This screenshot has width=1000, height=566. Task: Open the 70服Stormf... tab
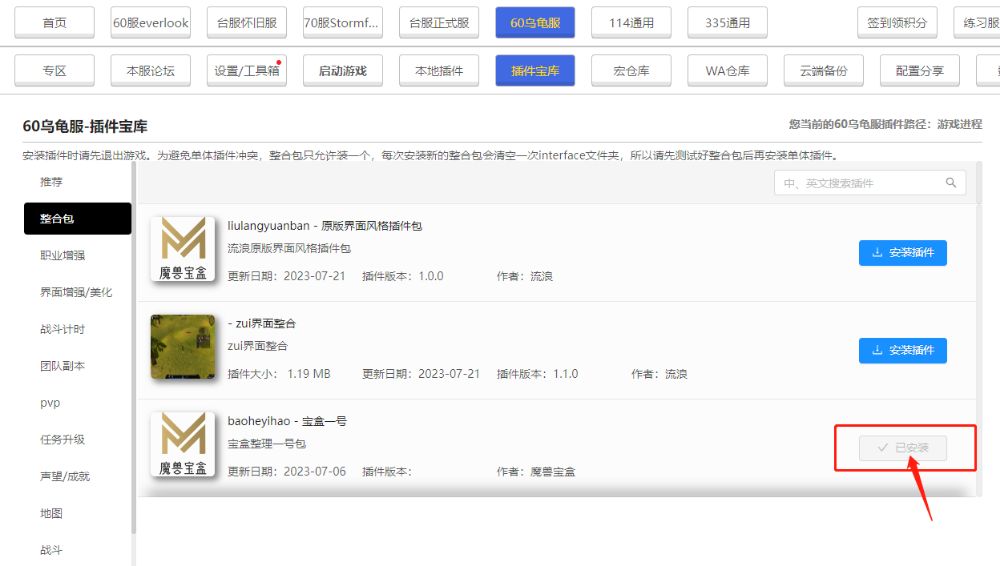click(342, 23)
